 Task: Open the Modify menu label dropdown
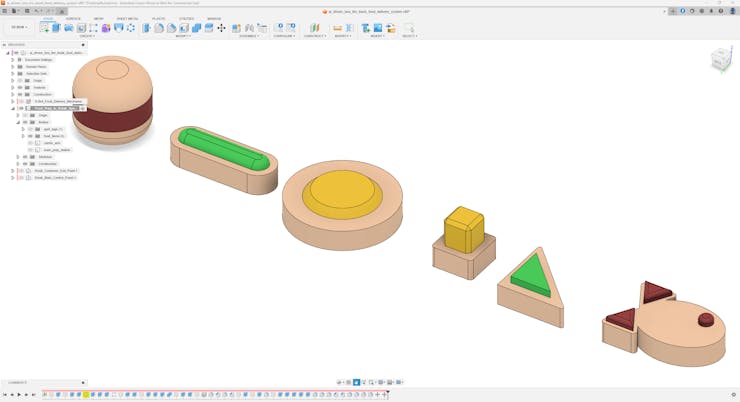click(x=183, y=36)
